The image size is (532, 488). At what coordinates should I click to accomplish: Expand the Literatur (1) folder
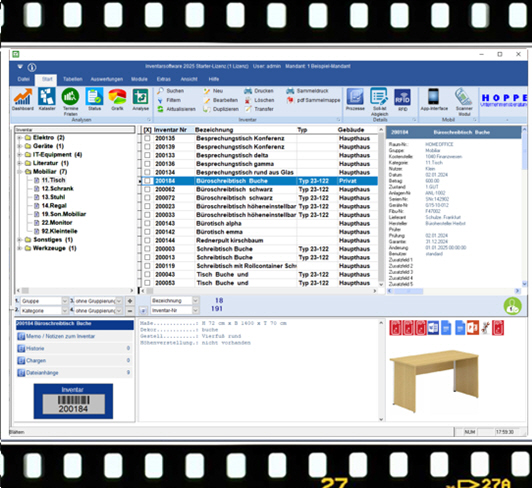click(x=20, y=163)
